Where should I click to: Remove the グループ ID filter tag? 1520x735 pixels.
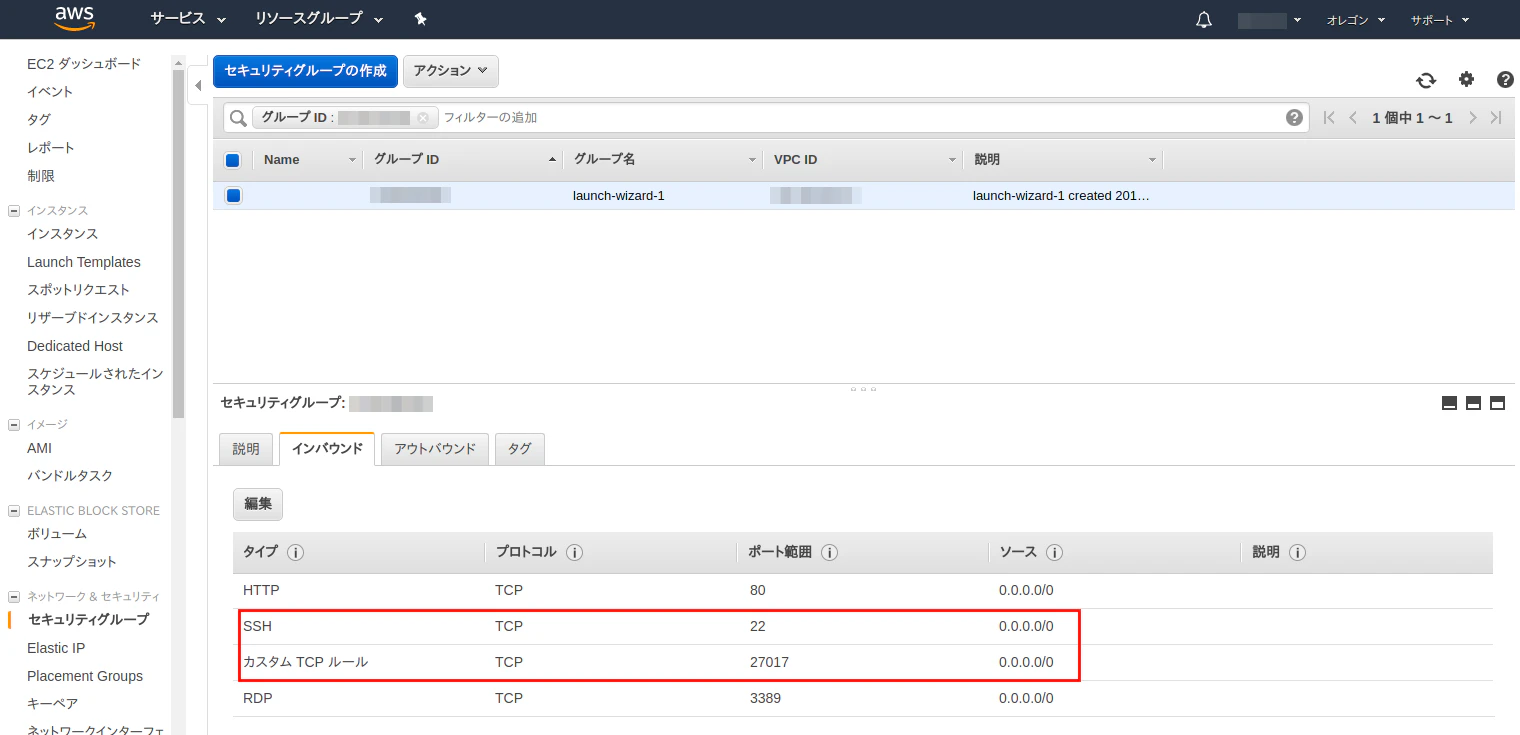(x=423, y=118)
